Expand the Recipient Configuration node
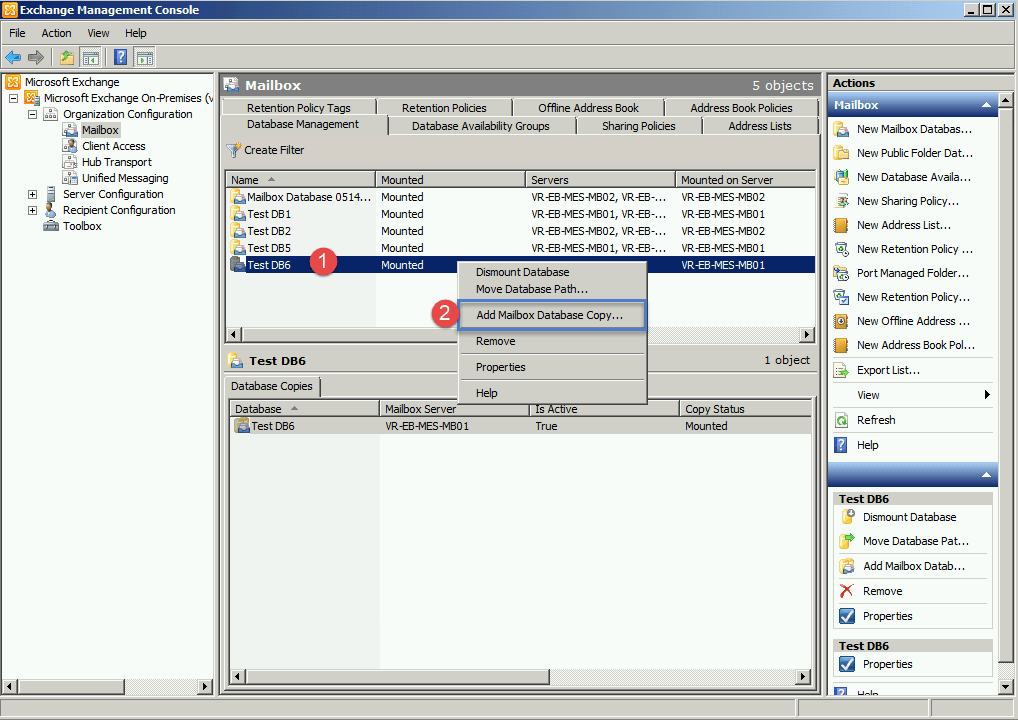1018x720 pixels. 32,210
